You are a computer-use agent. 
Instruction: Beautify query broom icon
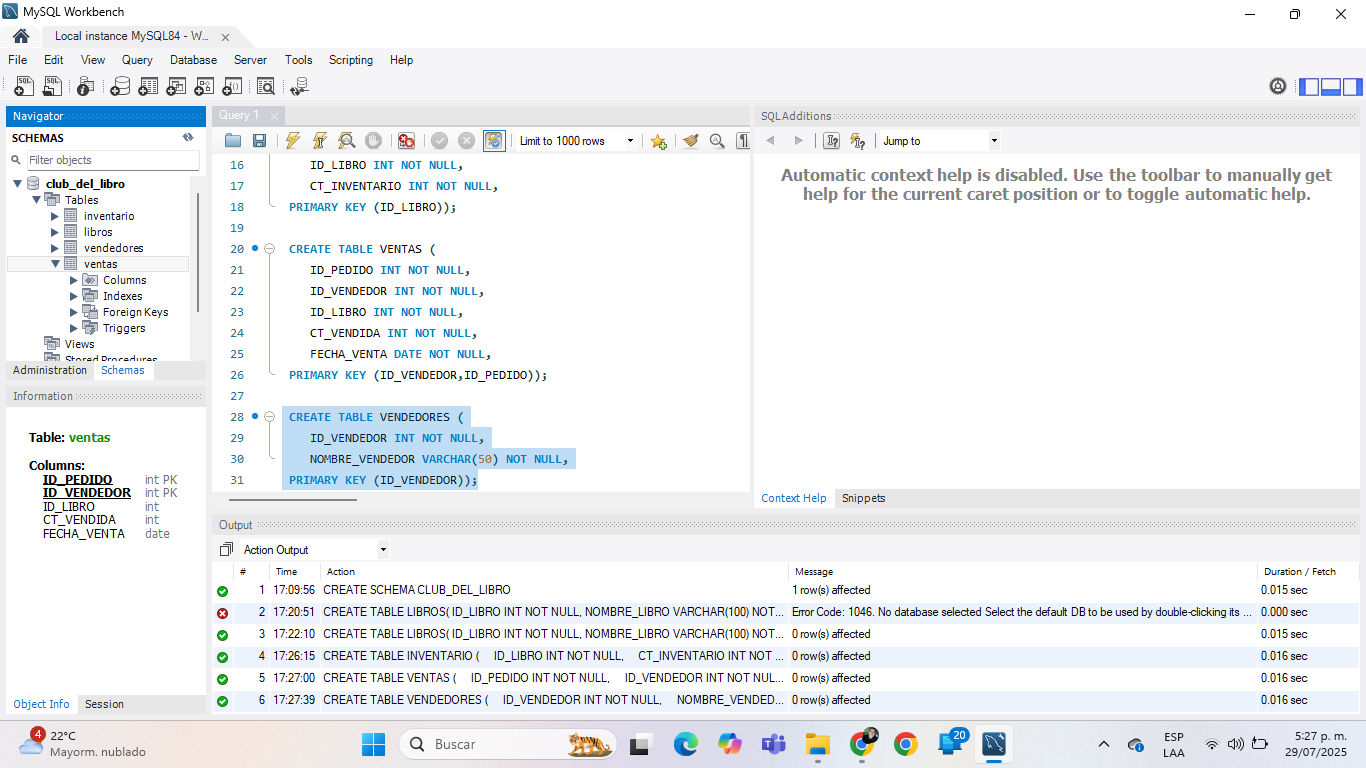pyautogui.click(x=690, y=141)
